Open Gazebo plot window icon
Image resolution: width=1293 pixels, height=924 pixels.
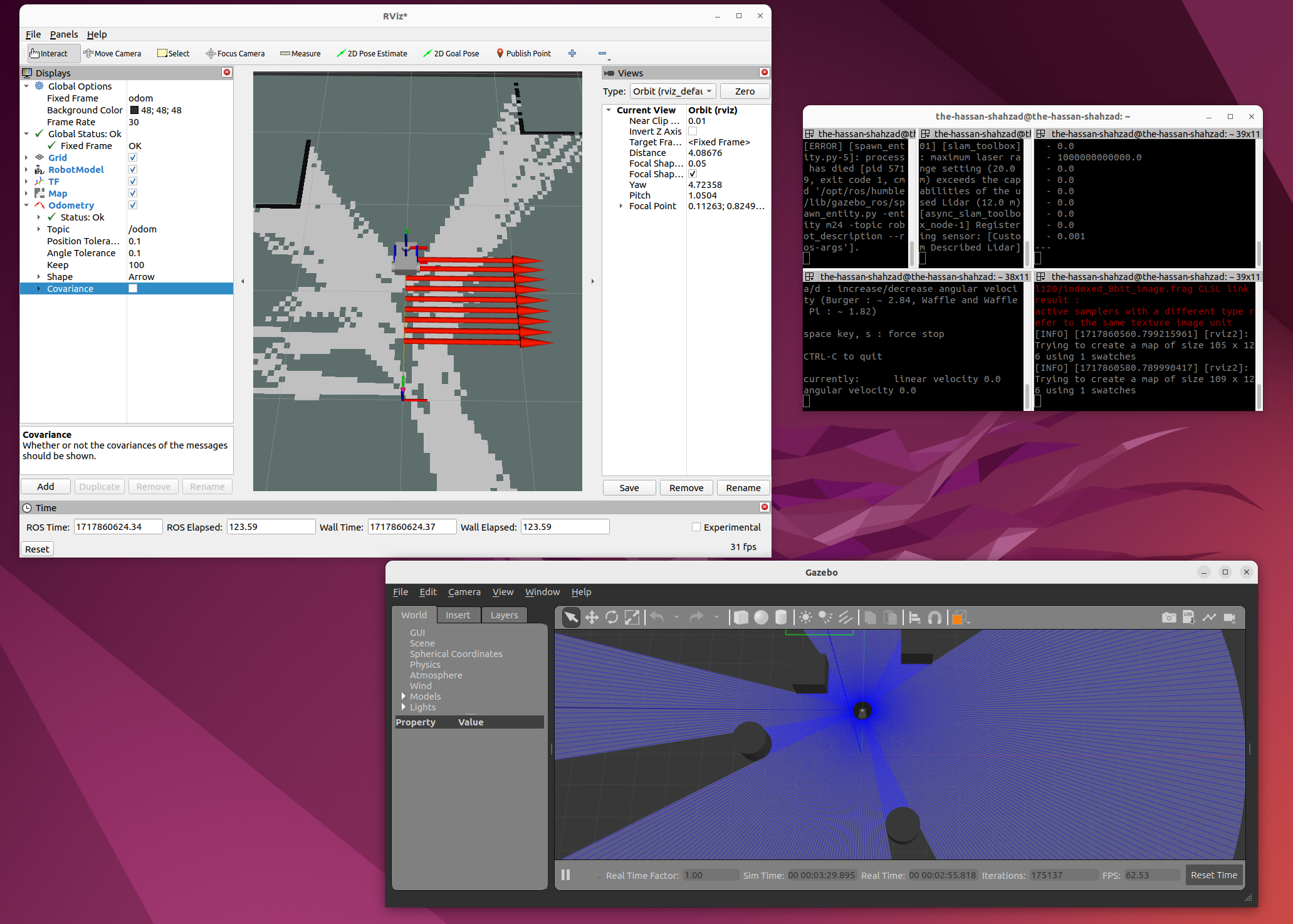[1209, 618]
